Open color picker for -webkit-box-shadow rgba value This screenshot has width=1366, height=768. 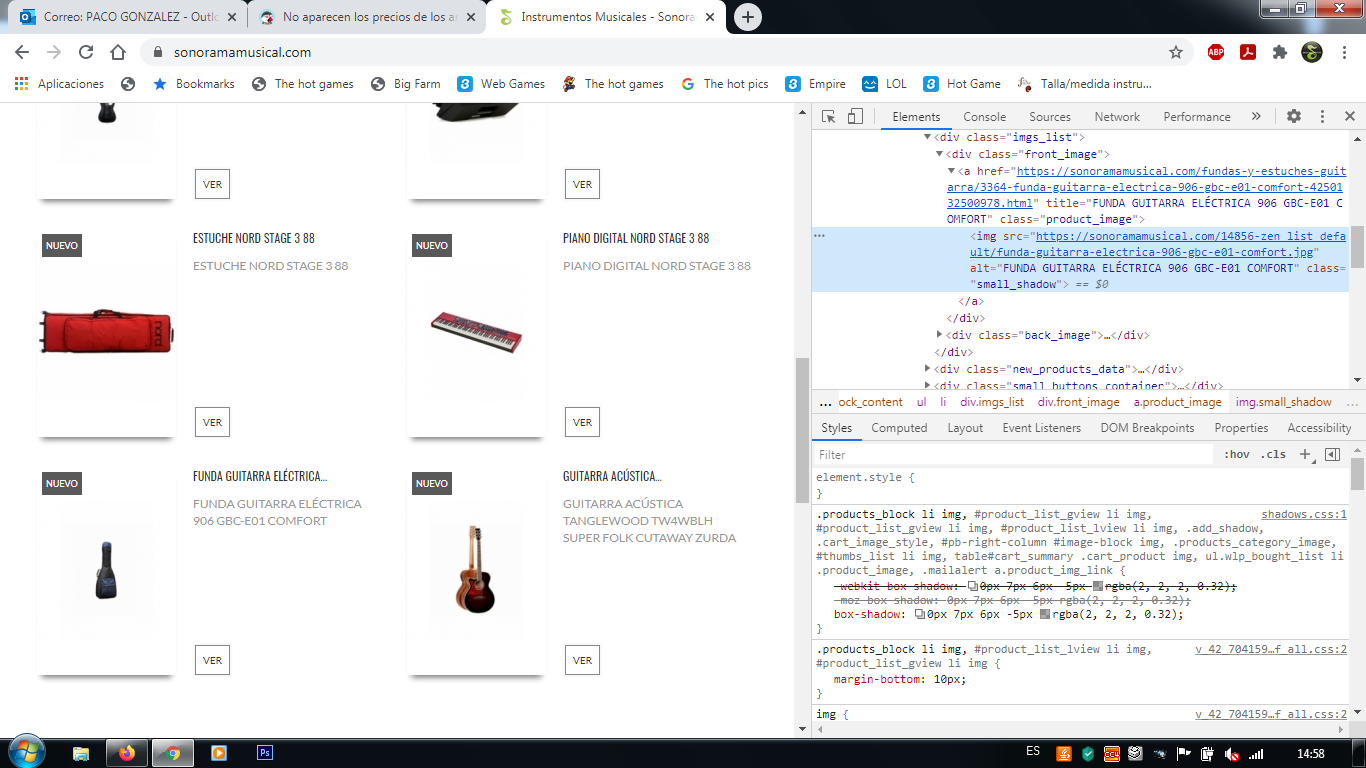pyautogui.click(x=1098, y=586)
